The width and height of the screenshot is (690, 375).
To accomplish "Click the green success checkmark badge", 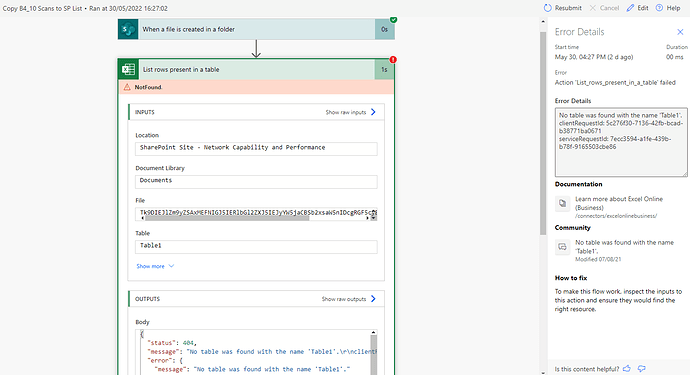I will [393, 19].
